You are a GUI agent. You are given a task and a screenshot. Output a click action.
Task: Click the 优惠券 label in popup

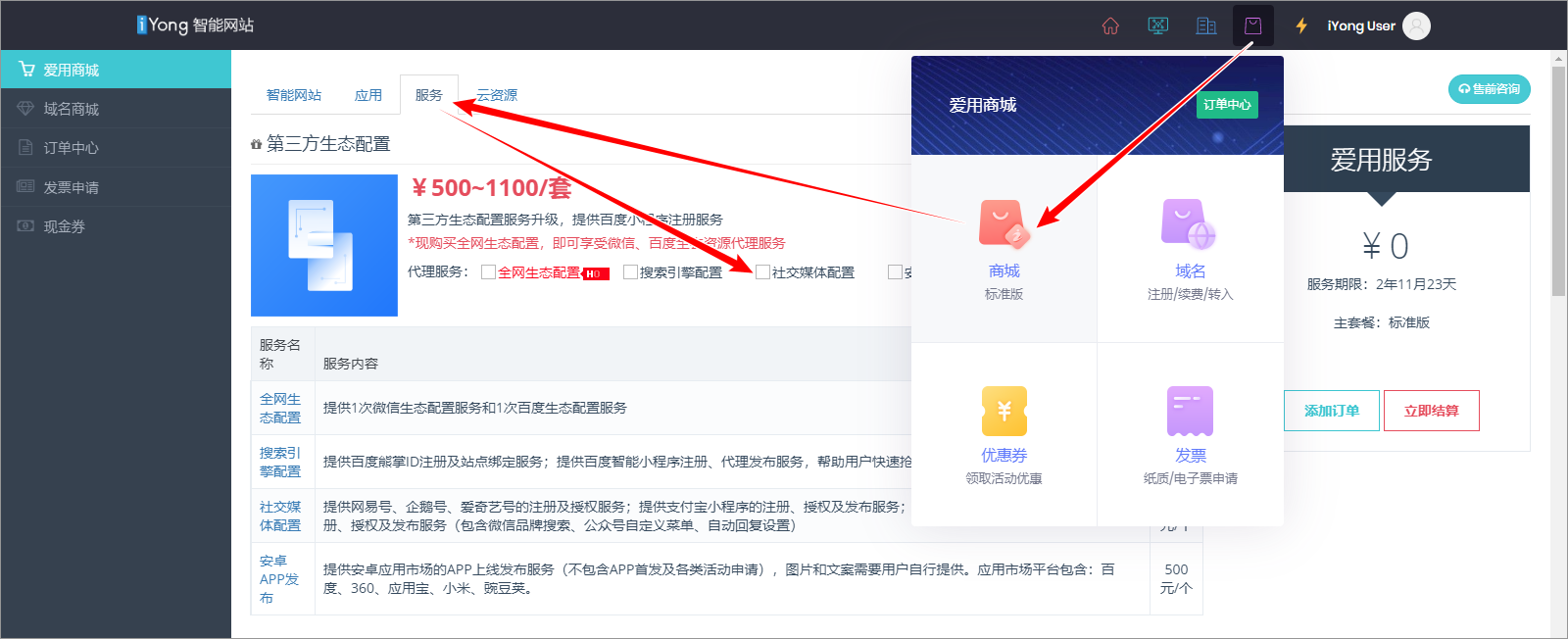1004,456
